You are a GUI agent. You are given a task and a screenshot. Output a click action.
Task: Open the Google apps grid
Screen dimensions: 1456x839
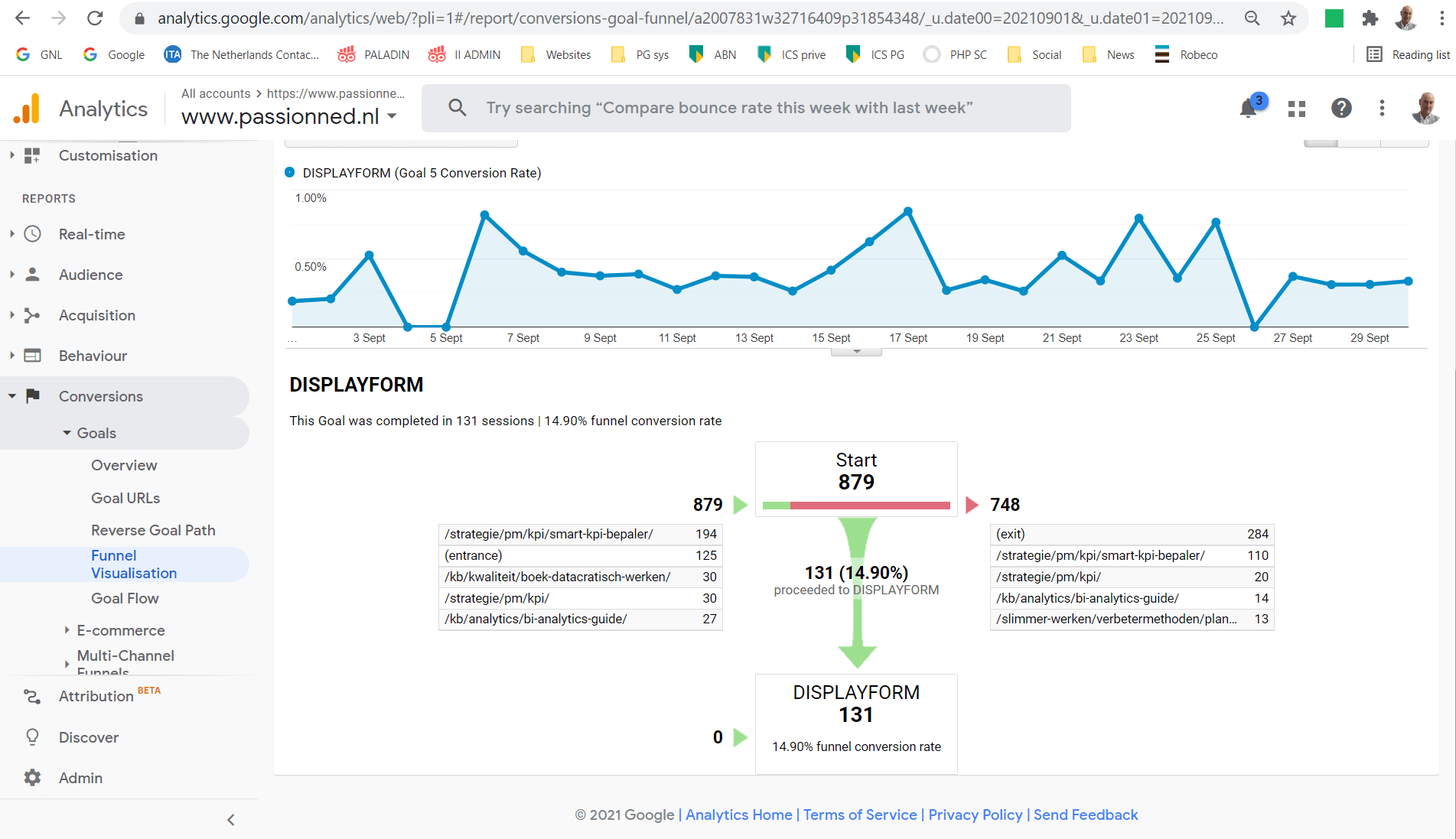[1296, 108]
